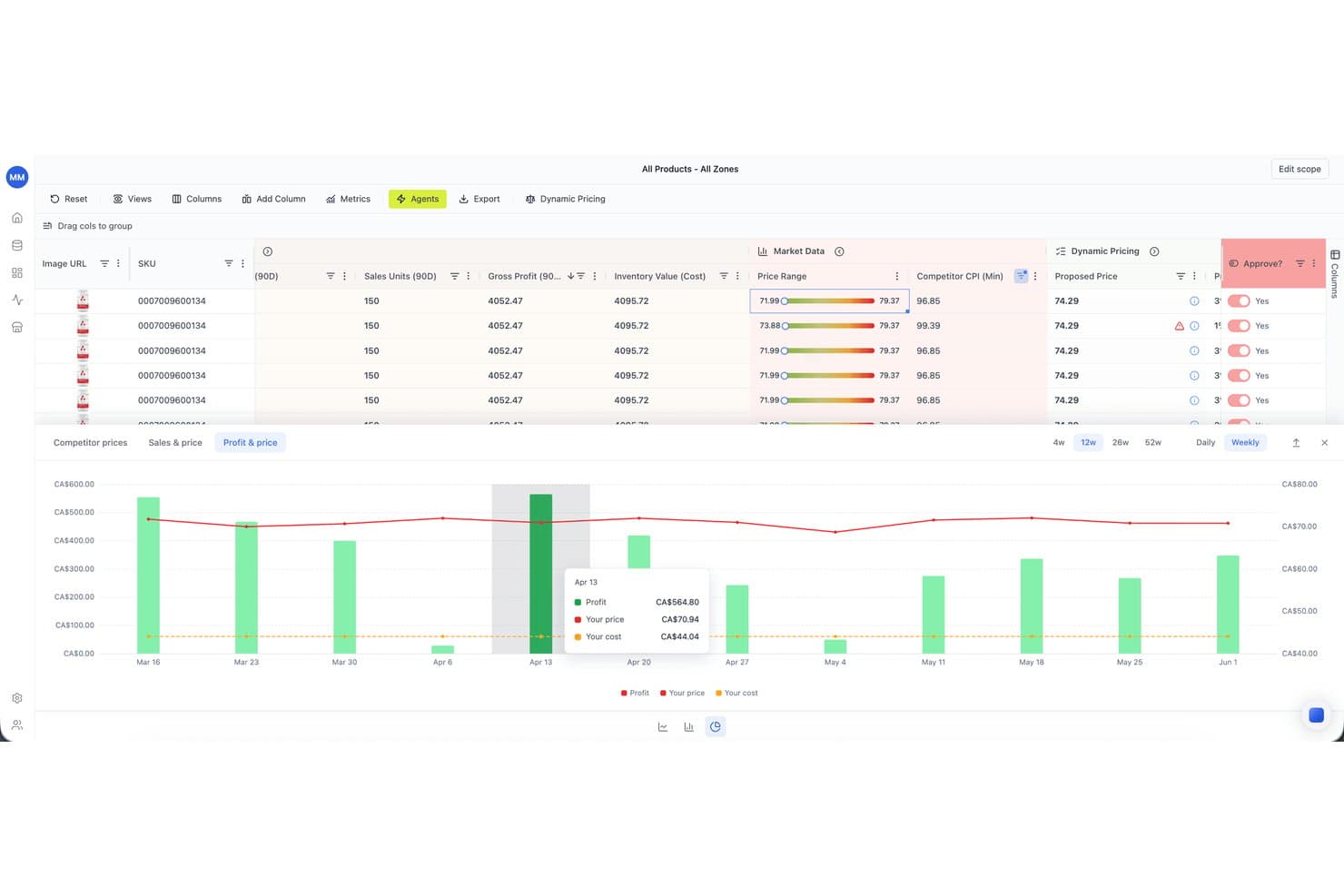Toggle Approve switch in first row
The image size is (1344, 896).
(1239, 300)
